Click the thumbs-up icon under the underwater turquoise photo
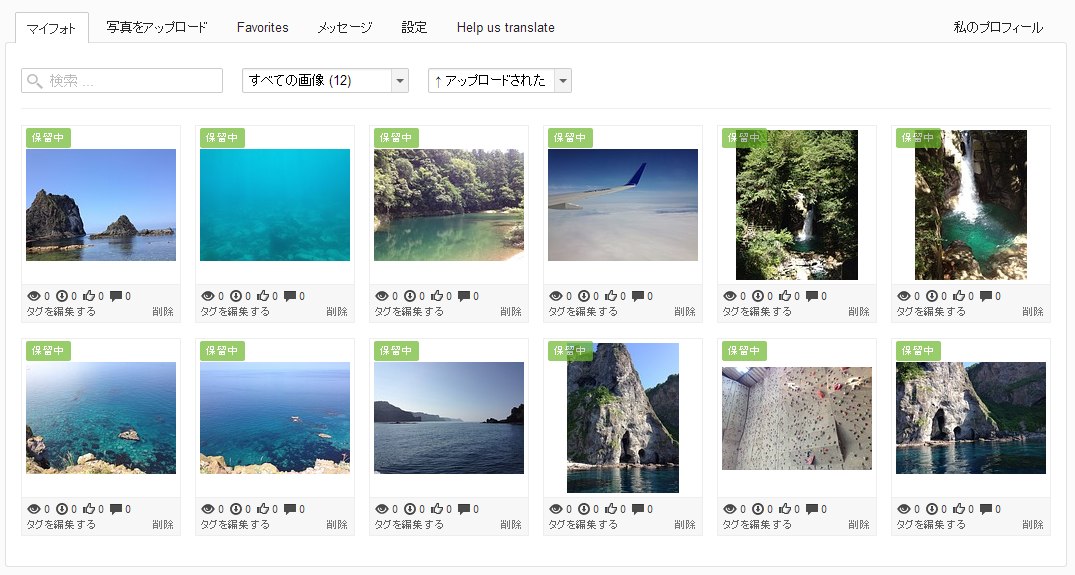Screen dimensions: 1075x575 [x=263, y=296]
